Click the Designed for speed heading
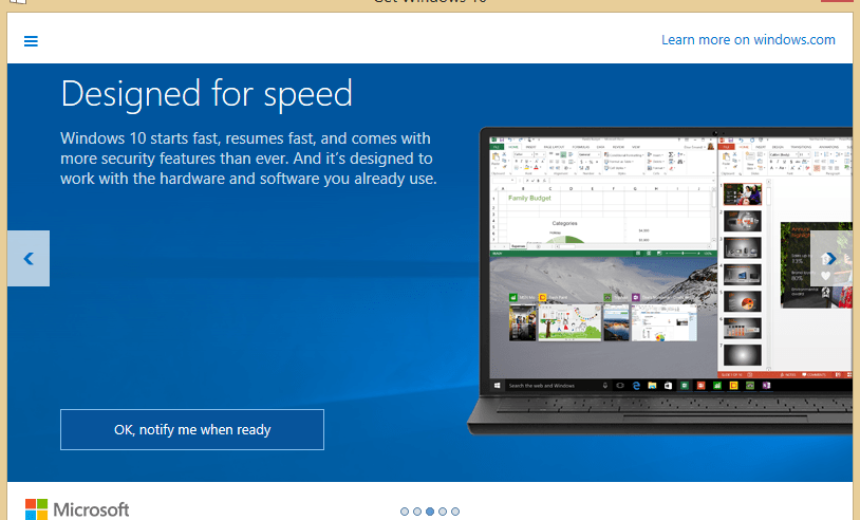860x520 pixels. [206, 94]
